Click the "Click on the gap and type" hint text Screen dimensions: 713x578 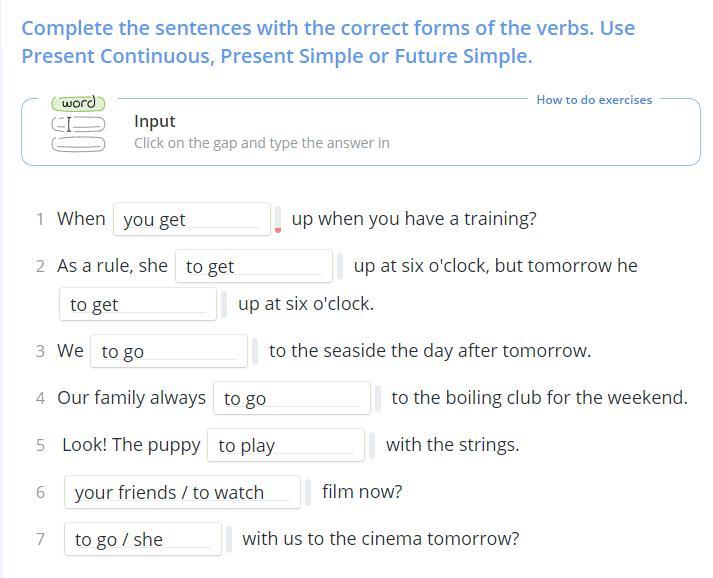click(x=262, y=143)
